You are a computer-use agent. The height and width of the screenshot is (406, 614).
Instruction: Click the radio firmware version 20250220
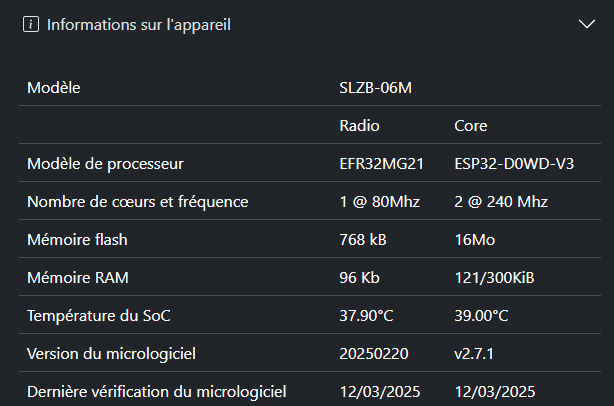click(374, 354)
